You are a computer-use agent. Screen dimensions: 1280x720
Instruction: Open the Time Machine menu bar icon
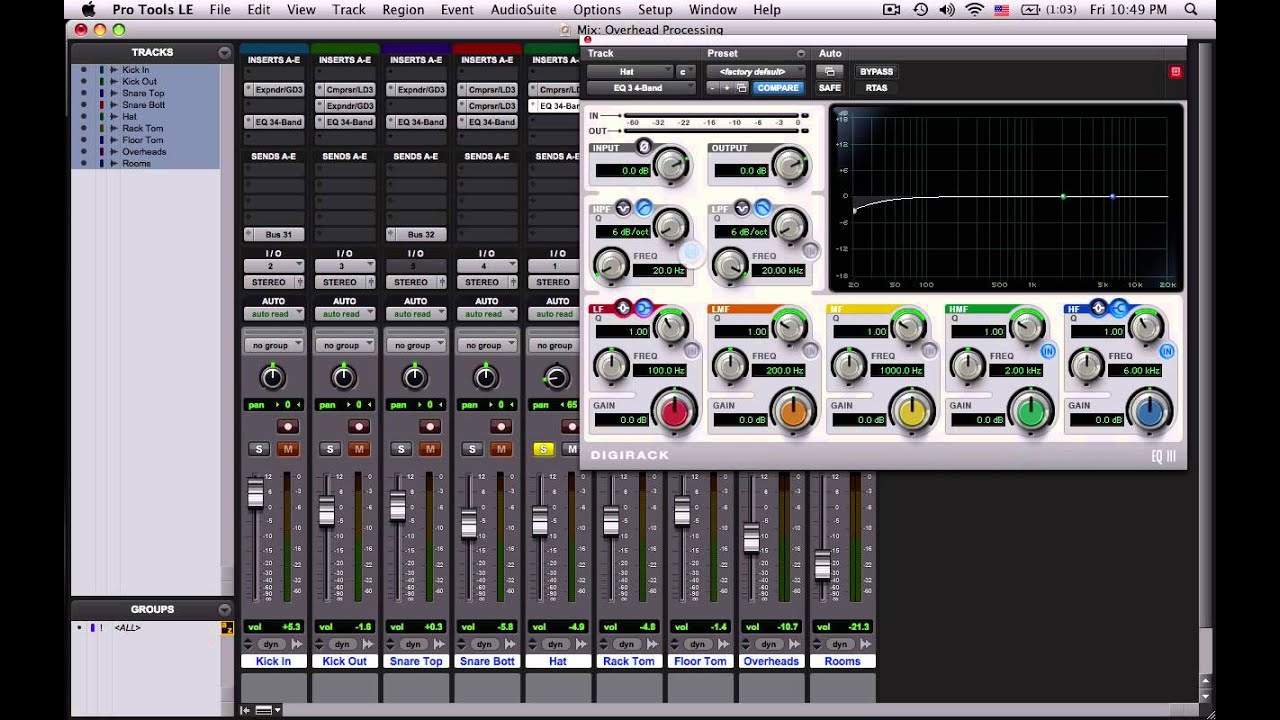click(920, 10)
